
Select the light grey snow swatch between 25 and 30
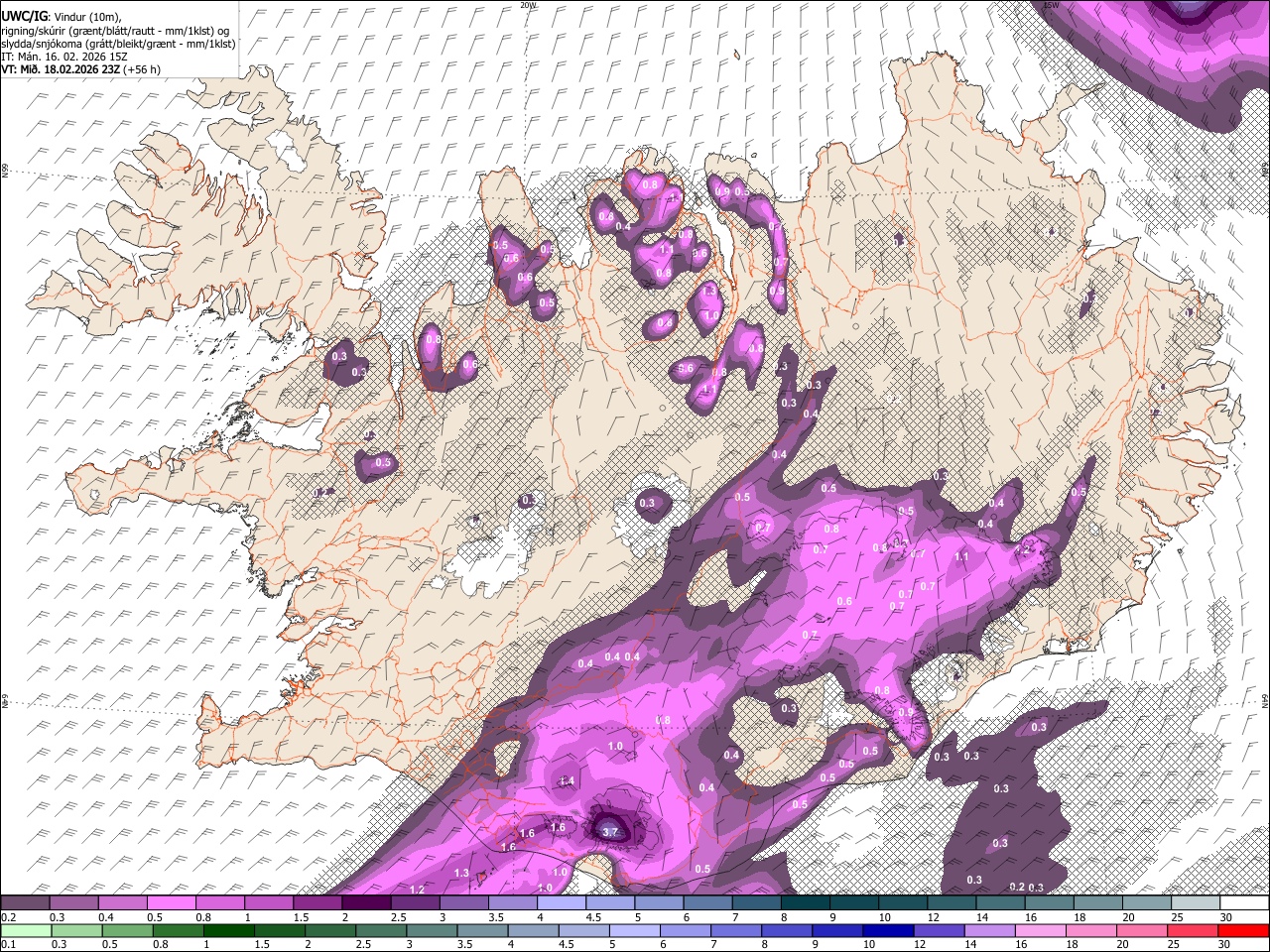(x=1196, y=902)
